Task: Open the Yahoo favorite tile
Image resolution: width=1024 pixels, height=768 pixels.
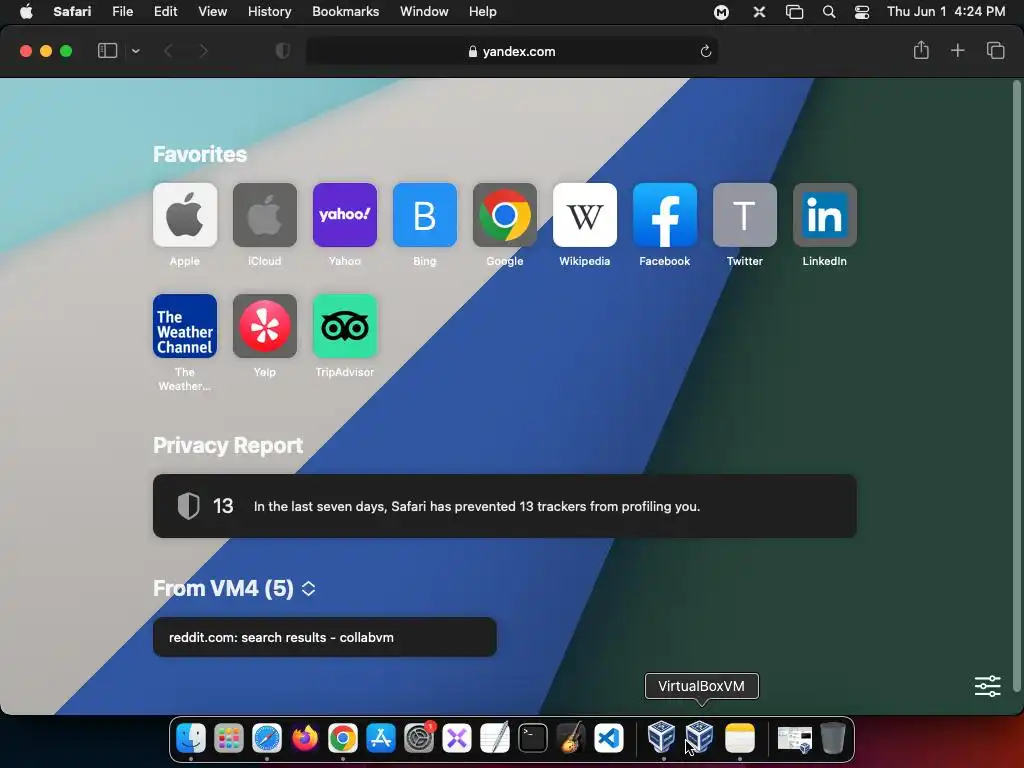Action: click(x=345, y=215)
